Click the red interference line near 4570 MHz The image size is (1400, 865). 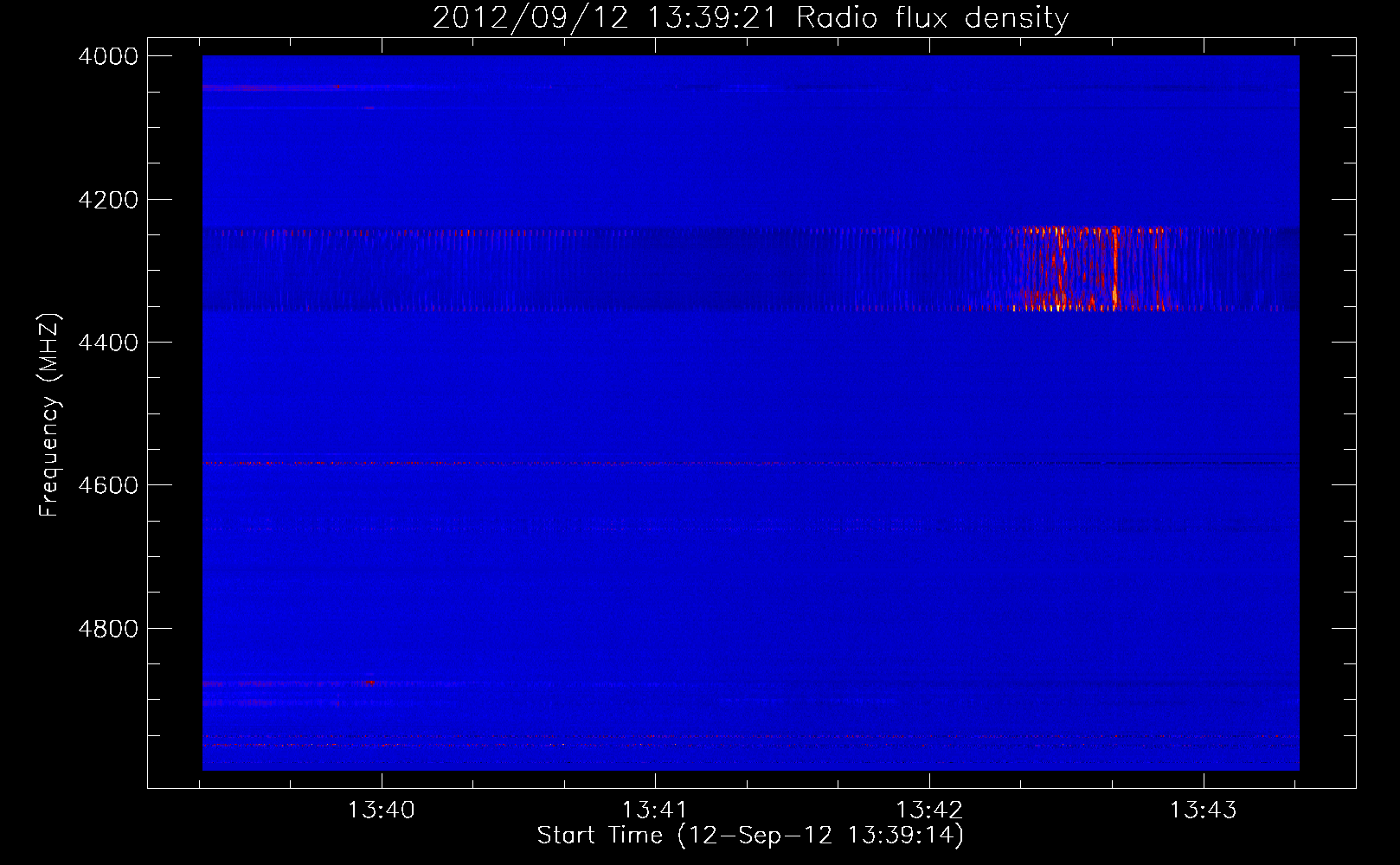750,464
